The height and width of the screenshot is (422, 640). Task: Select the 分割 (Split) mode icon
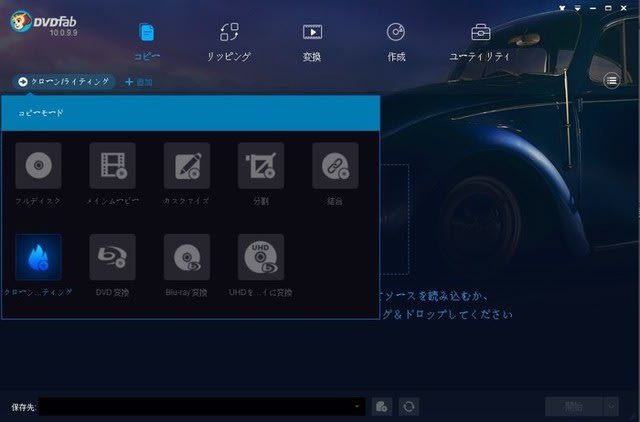pos(260,165)
